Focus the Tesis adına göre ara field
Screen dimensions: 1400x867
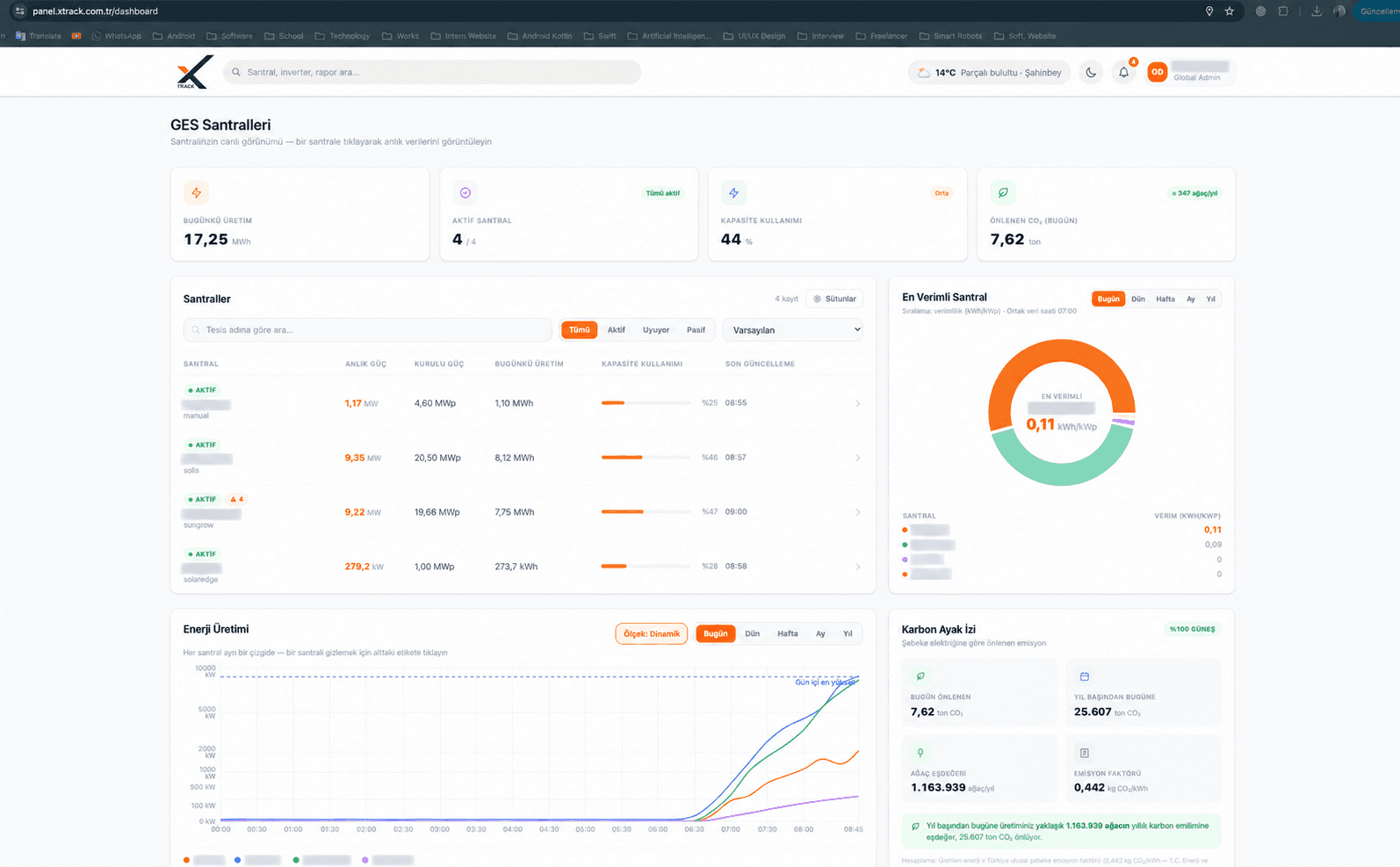[x=368, y=330]
